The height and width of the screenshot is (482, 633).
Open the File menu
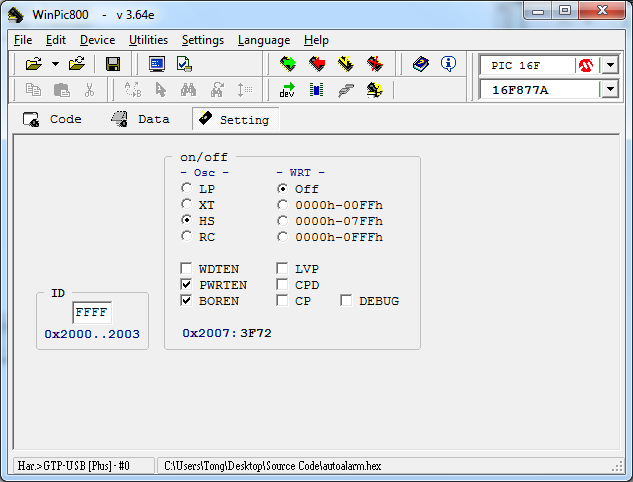click(x=23, y=40)
